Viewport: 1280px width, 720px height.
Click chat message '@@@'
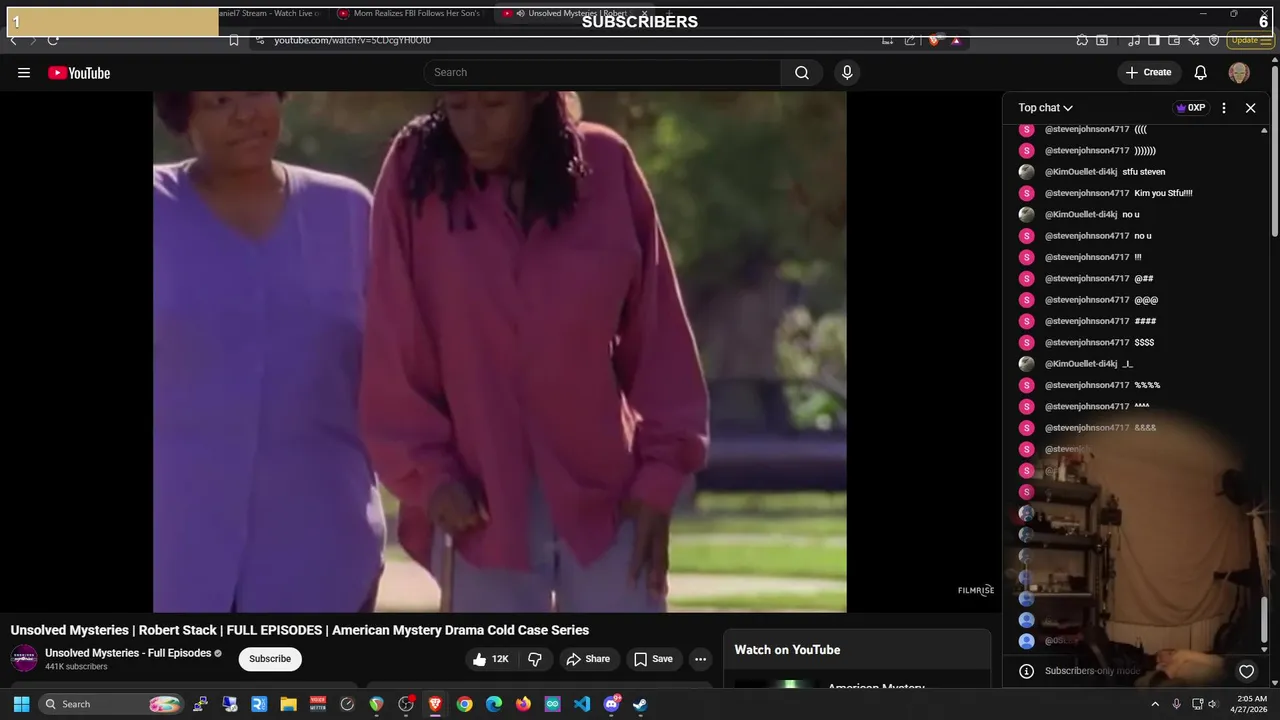pos(1146,300)
